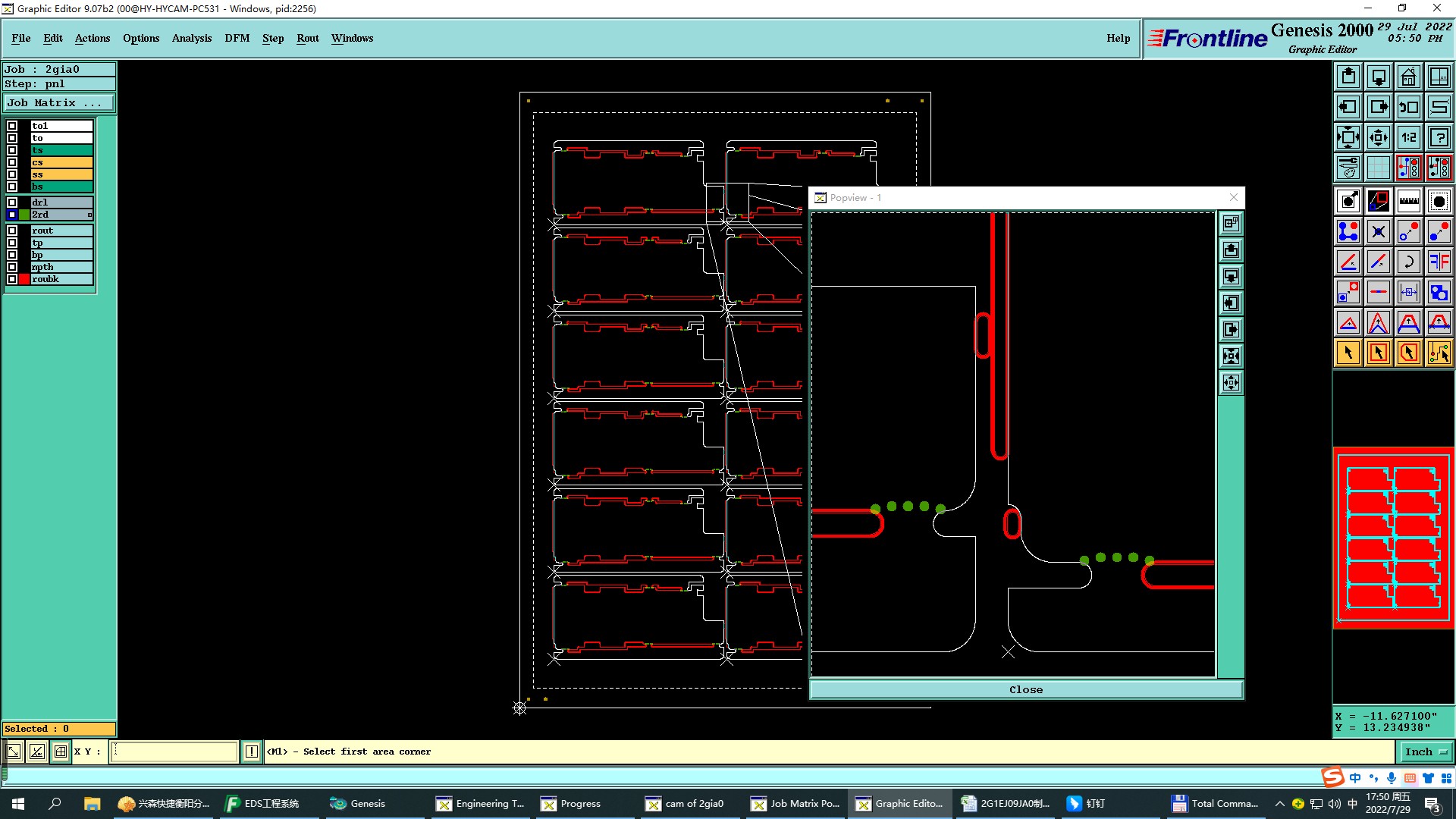Click Close button in Popview
This screenshot has width=1456, height=819.
tap(1025, 689)
